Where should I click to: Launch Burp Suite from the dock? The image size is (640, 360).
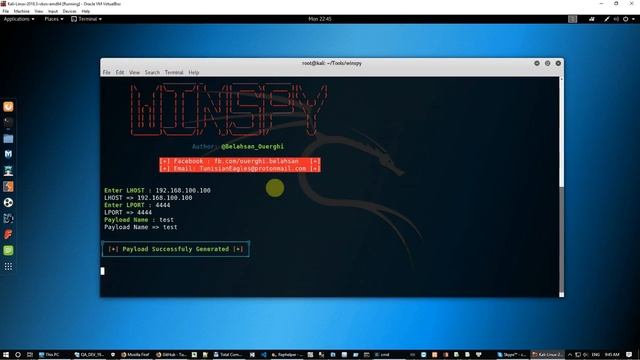pos(8,187)
